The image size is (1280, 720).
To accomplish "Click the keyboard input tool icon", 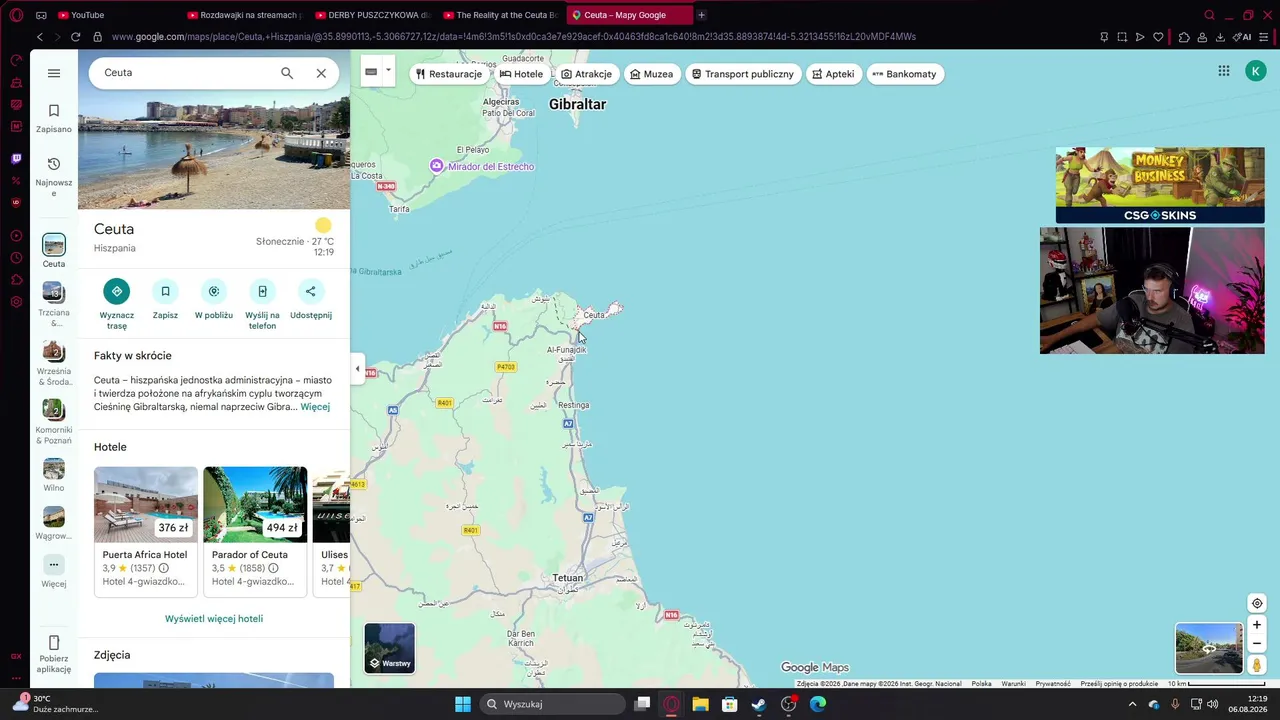I will 371,72.
